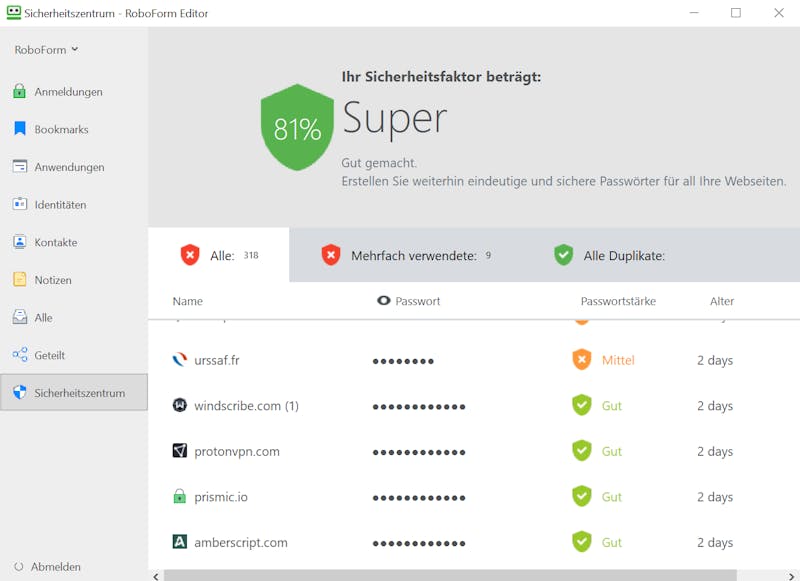Sort by the Passwortstärke column header
The image size is (800, 581).
tap(618, 301)
